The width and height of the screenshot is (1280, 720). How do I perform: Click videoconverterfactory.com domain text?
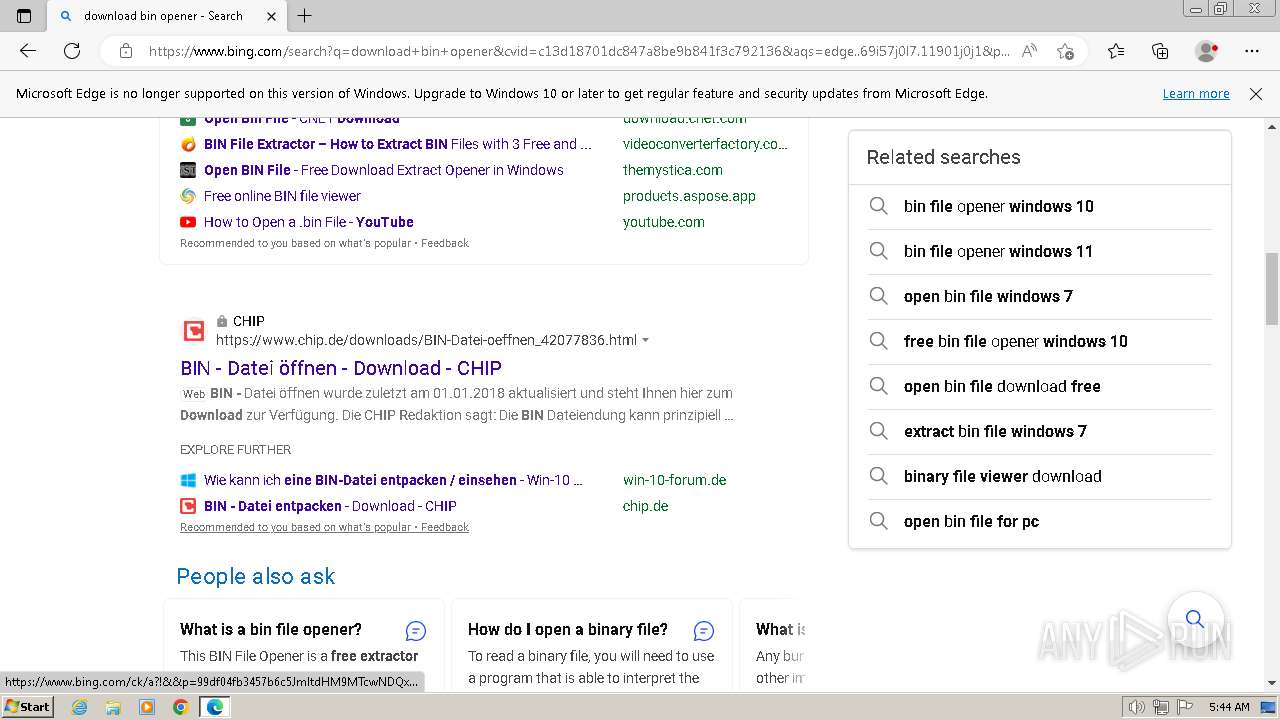pyautogui.click(x=705, y=144)
